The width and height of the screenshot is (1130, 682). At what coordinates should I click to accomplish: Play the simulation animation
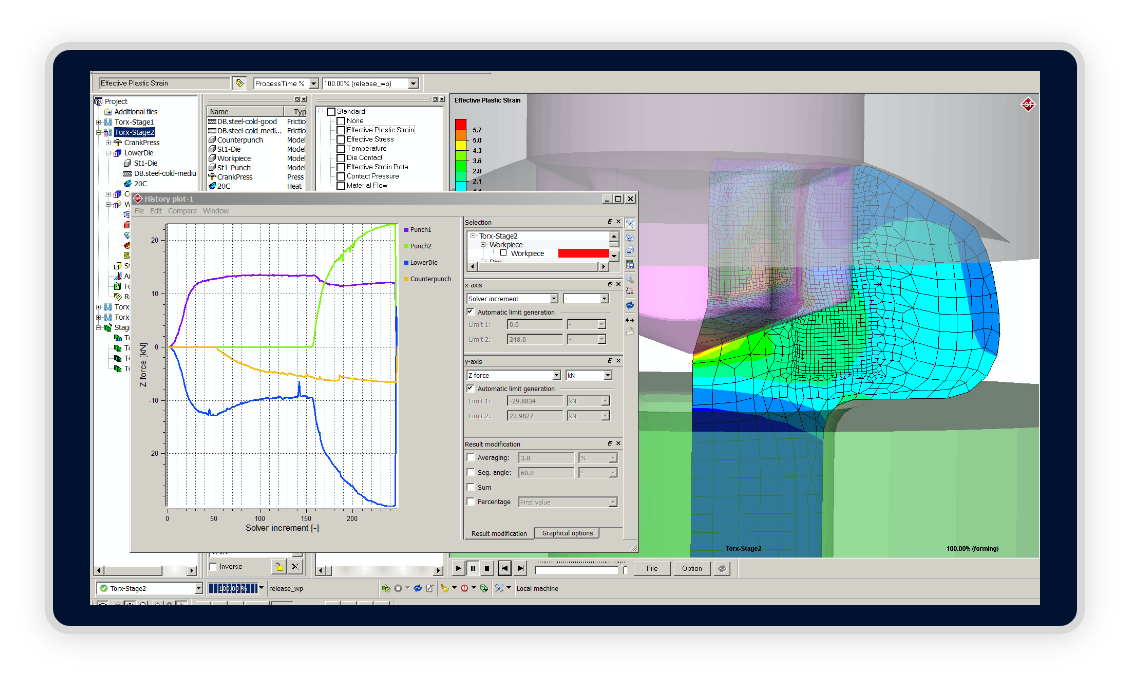(458, 569)
